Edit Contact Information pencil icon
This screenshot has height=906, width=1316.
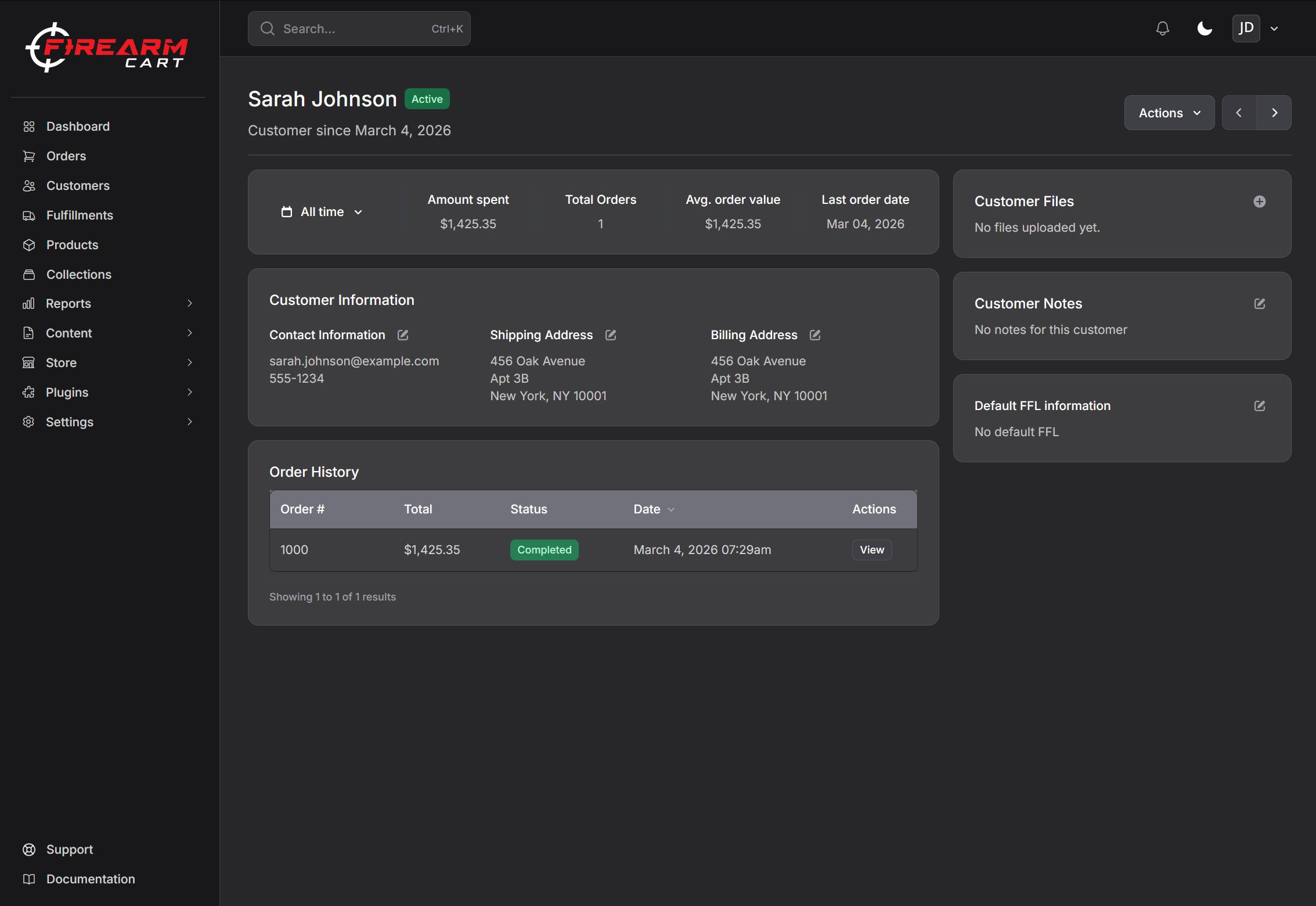pyautogui.click(x=403, y=335)
